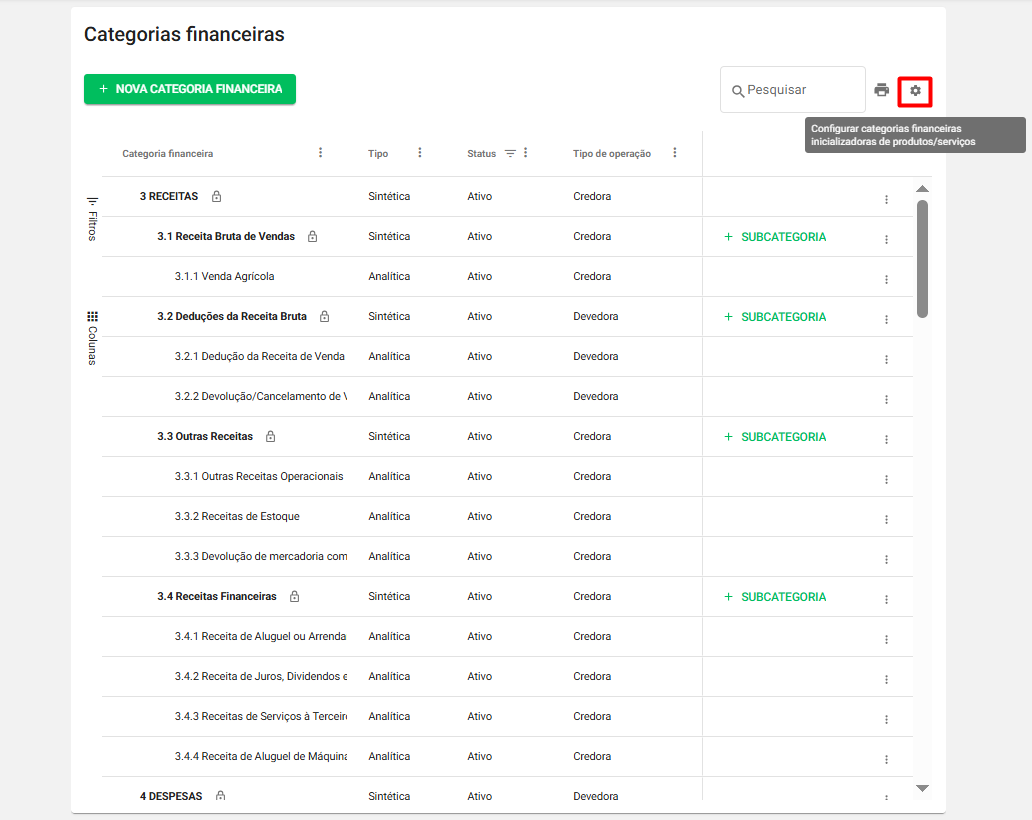Open row options for 3.3.2 Receitas de Estoque
Image resolution: width=1032 pixels, height=820 pixels.
click(886, 519)
